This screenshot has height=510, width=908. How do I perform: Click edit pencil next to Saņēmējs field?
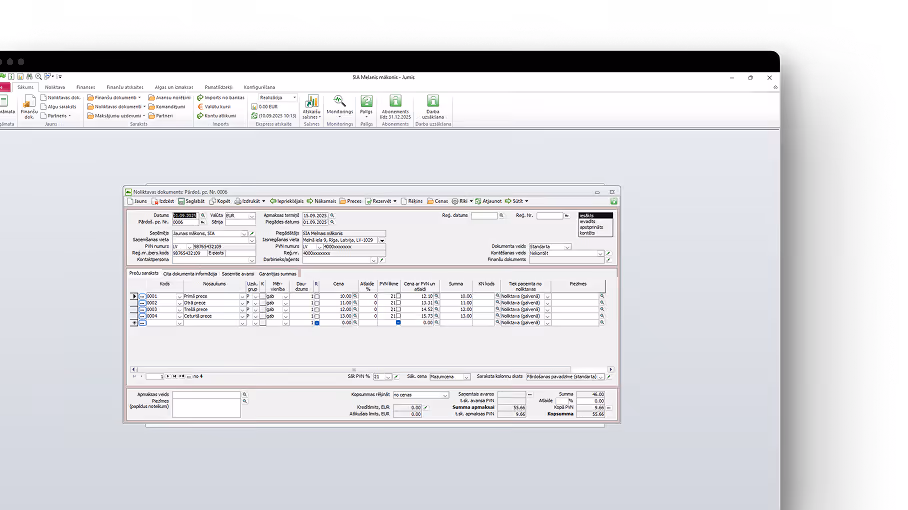(252, 233)
